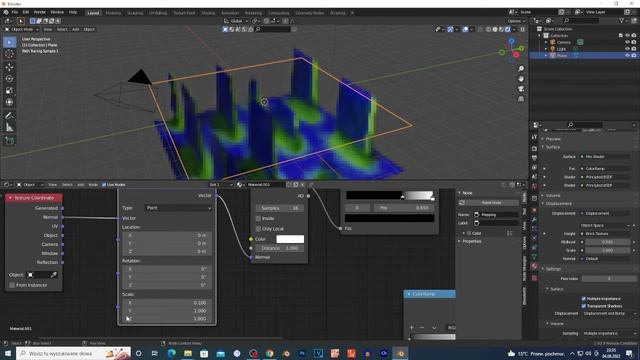Viewport: 640px width, 360px height.
Task: Collapse the Displacement panel
Action: click(x=557, y=204)
